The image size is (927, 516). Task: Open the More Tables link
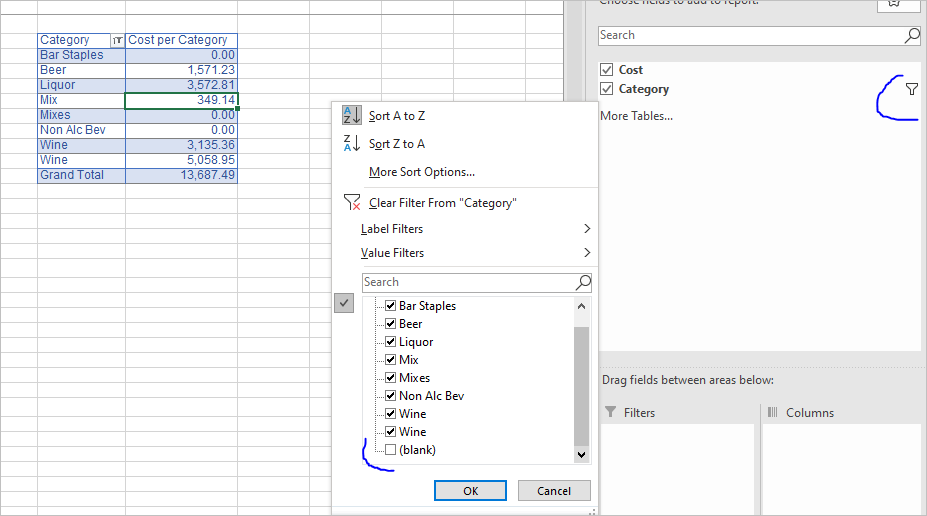click(x=636, y=116)
